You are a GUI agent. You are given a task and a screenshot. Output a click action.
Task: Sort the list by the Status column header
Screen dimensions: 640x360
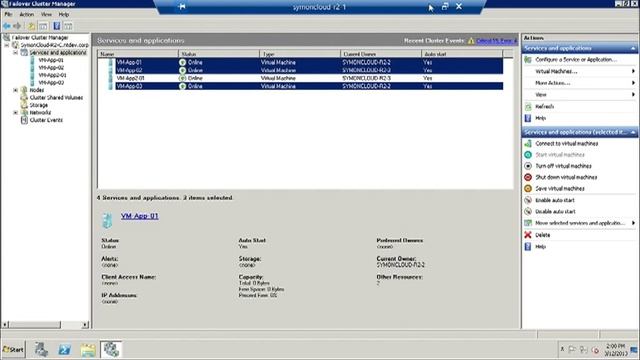[219, 54]
